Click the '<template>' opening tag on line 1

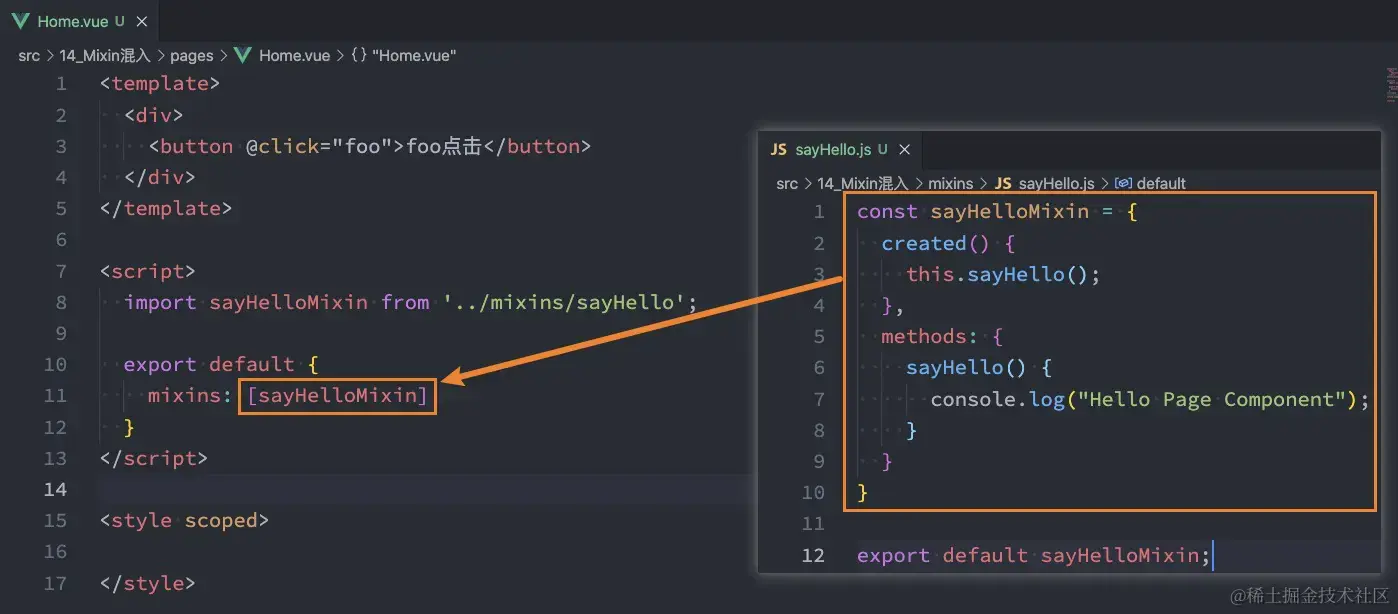[160, 83]
